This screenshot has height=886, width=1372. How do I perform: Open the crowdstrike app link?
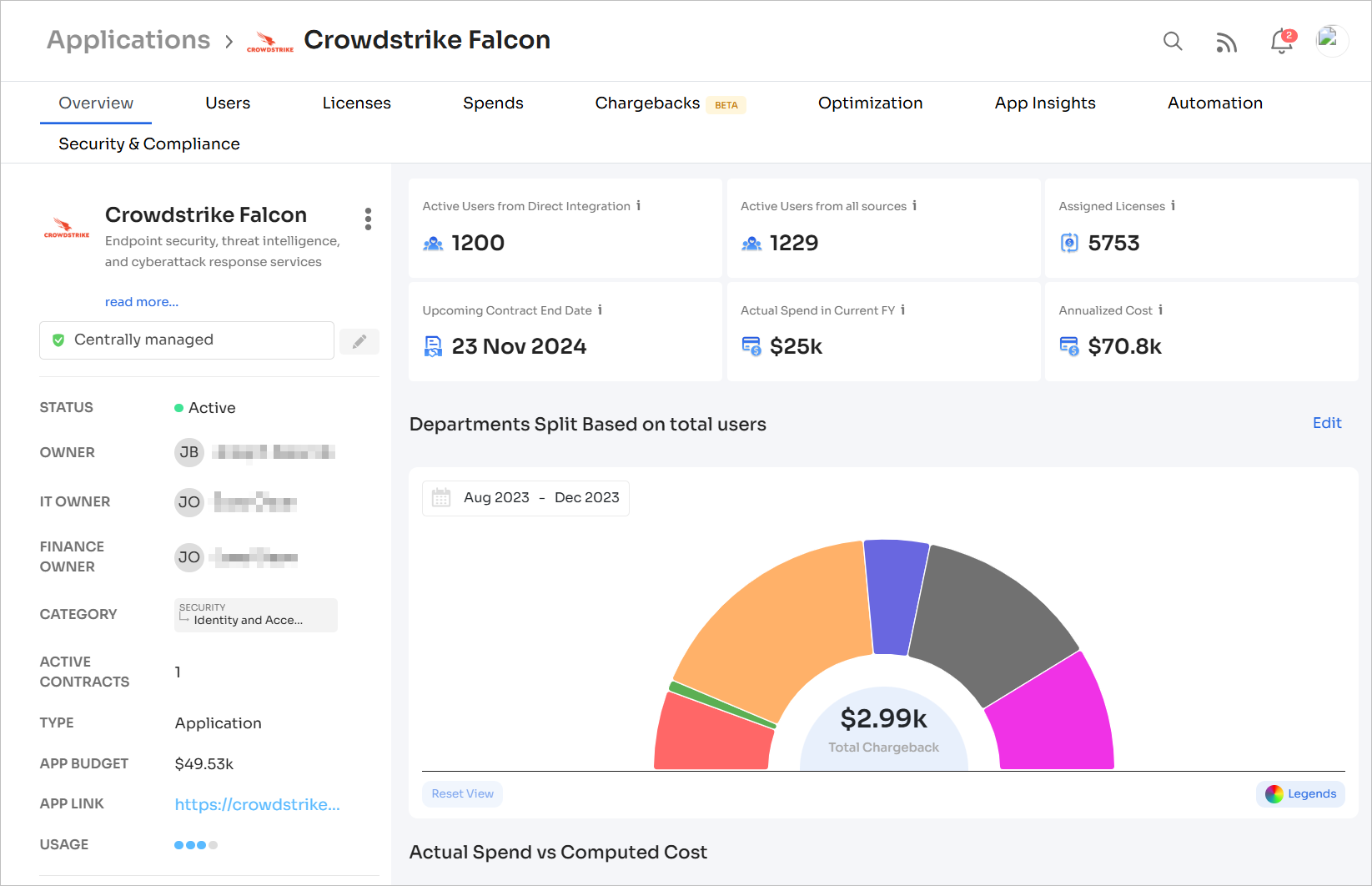pos(258,805)
